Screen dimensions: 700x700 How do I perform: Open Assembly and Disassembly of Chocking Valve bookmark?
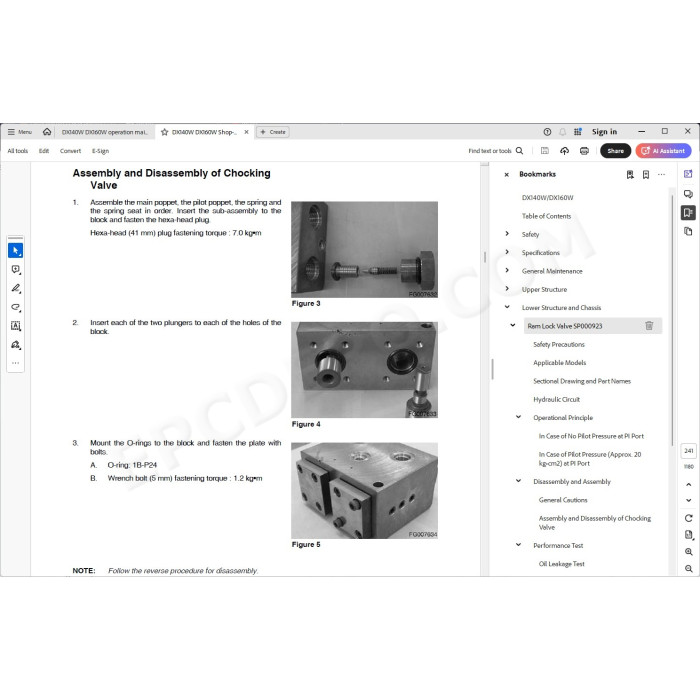(595, 523)
